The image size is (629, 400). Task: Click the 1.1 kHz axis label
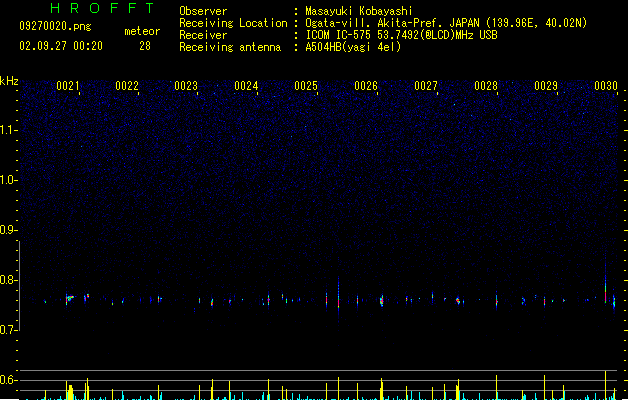(9, 130)
